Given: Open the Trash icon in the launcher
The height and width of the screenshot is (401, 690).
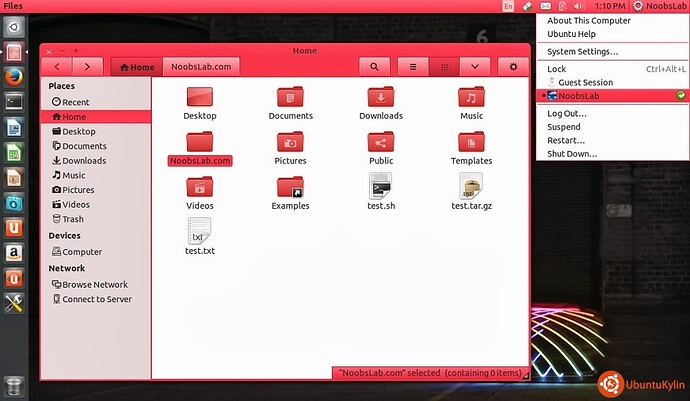Looking at the screenshot, I should point(13,386).
